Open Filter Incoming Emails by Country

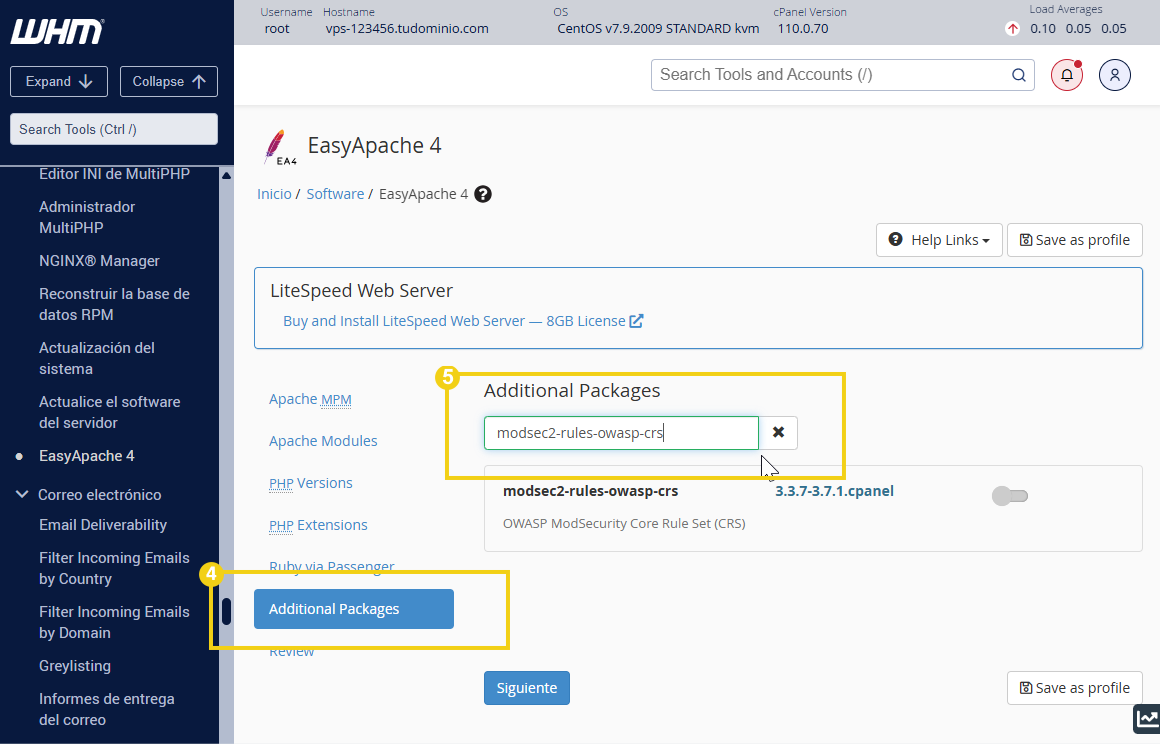click(x=115, y=568)
